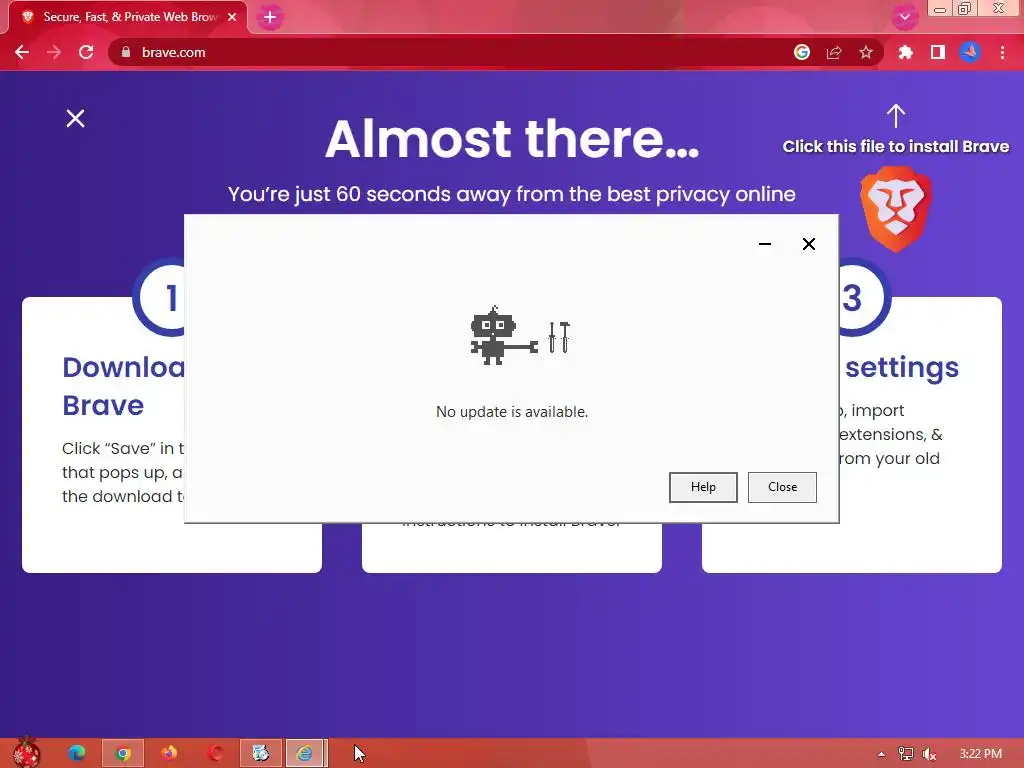
Task: Open Internet Explorer from the taskbar
Action: (306, 754)
